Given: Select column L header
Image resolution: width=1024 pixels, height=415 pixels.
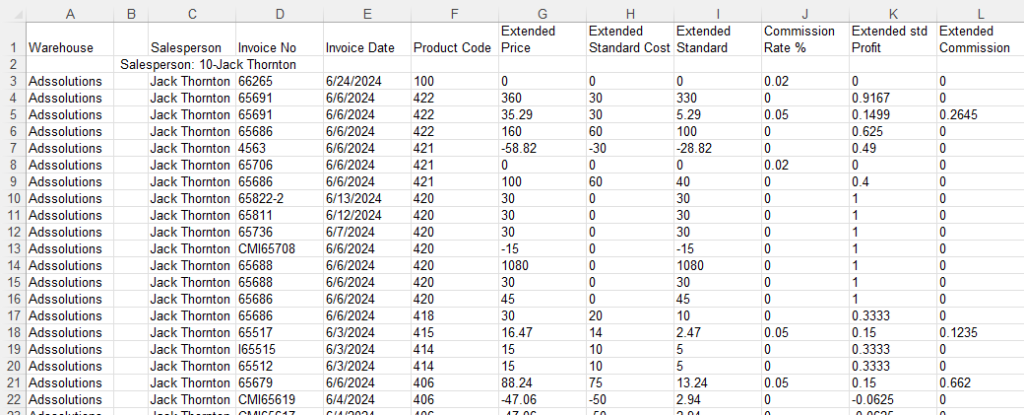Looking at the screenshot, I should 980,13.
